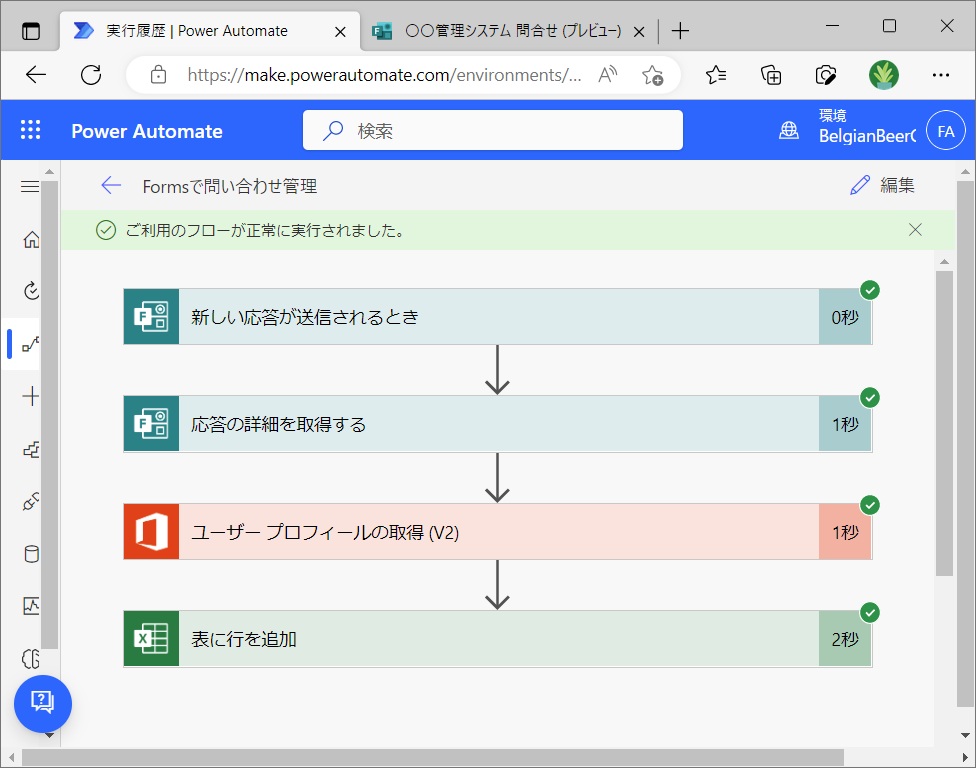Click the browser address bar URL

pos(384,75)
